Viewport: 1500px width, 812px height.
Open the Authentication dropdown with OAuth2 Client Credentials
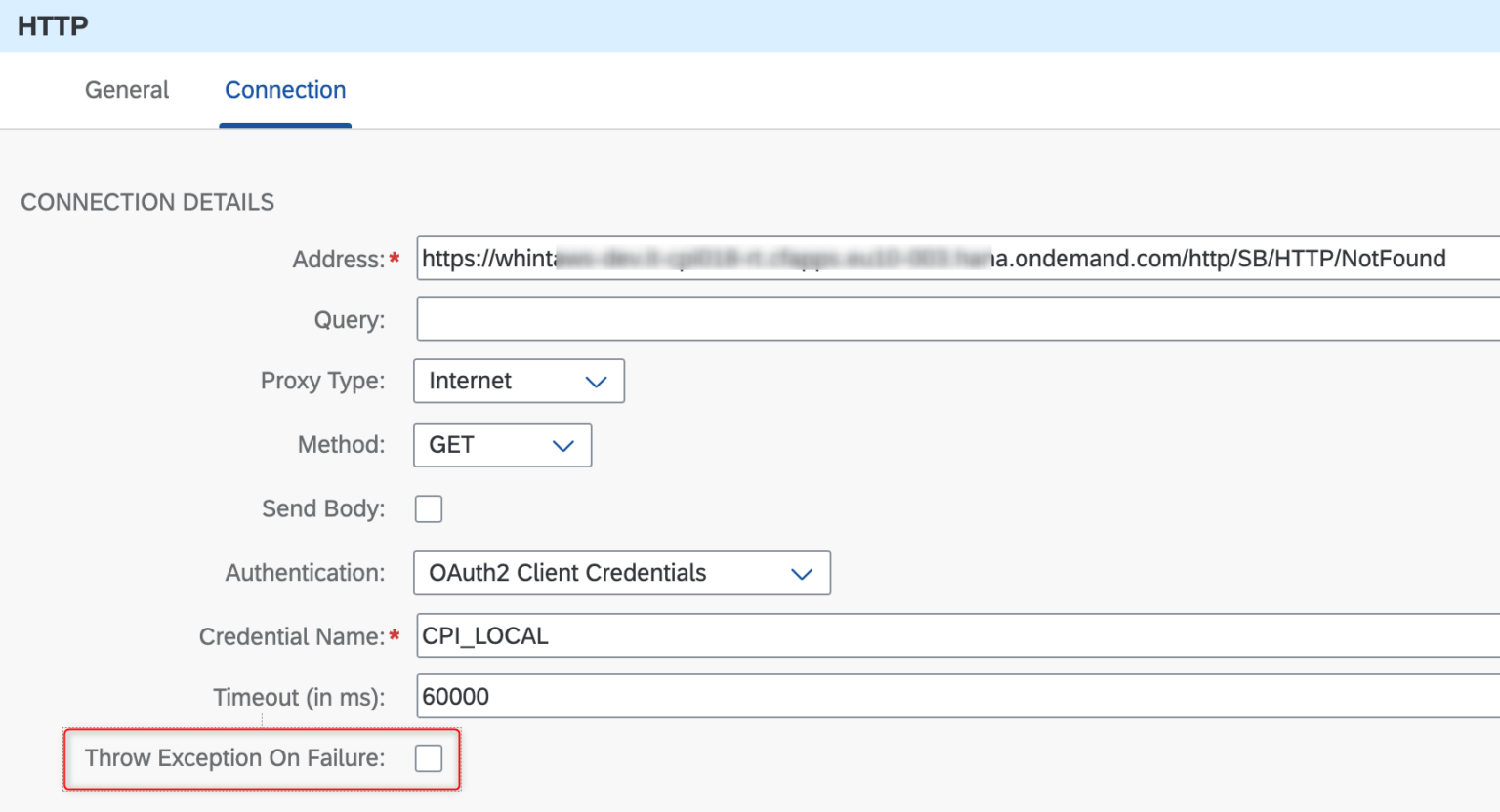[622, 573]
